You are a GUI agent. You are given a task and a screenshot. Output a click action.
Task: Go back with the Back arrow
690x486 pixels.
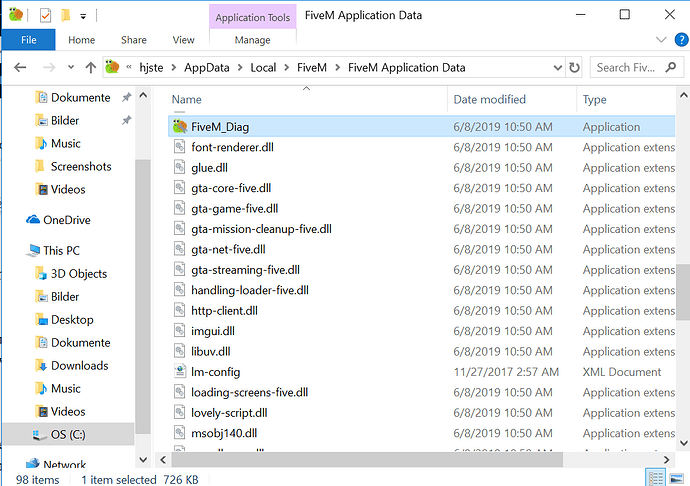(20, 67)
